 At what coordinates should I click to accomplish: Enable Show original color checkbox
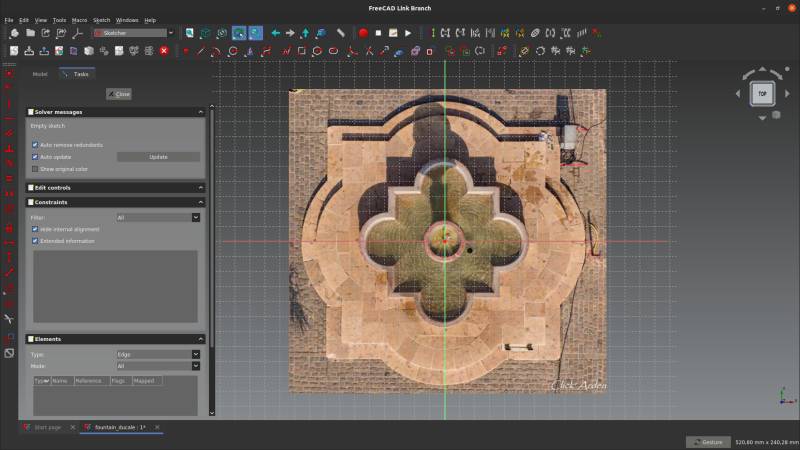click(x=35, y=169)
